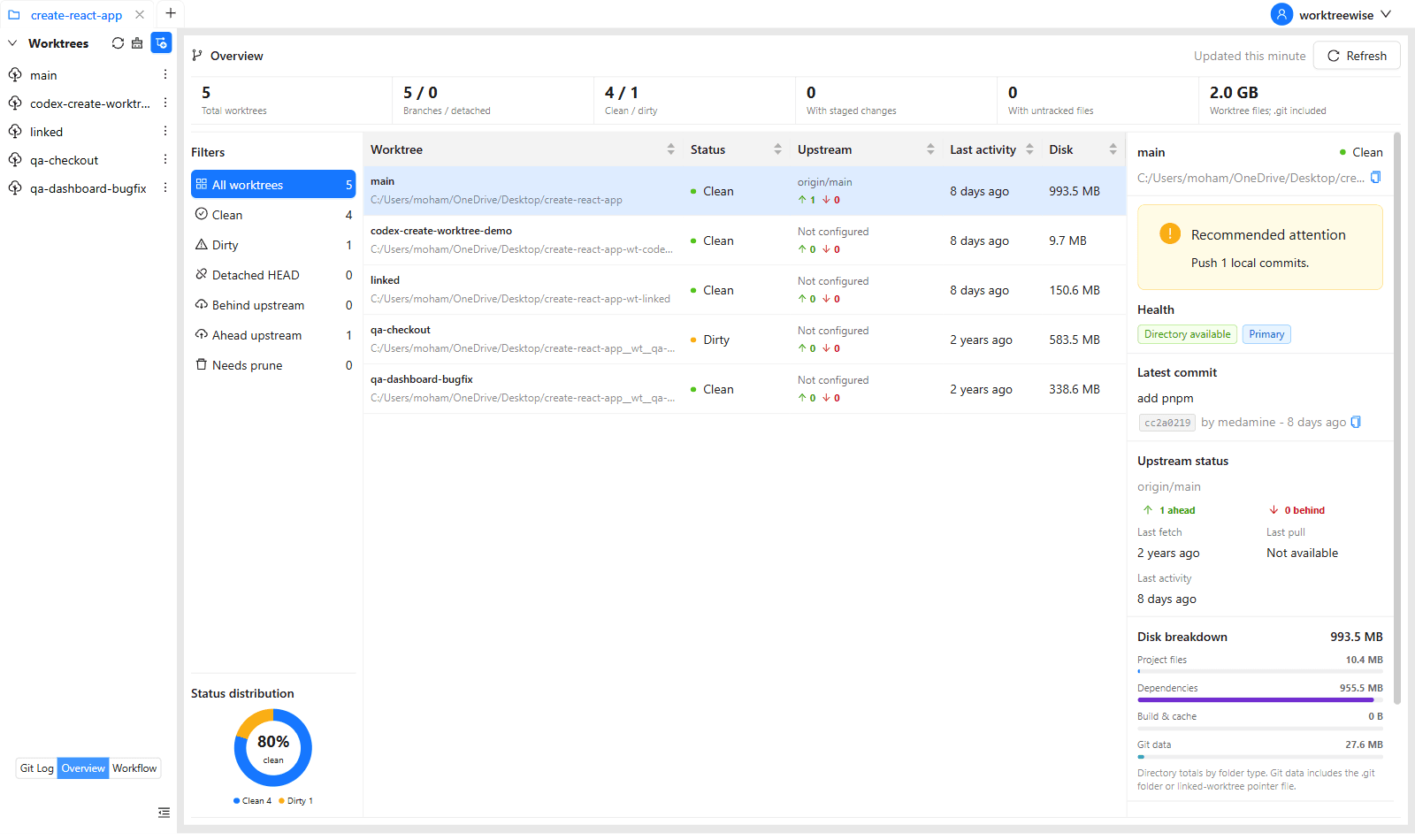Select the All worktrees filter
The width and height of the screenshot is (1415, 840).
[x=273, y=185]
